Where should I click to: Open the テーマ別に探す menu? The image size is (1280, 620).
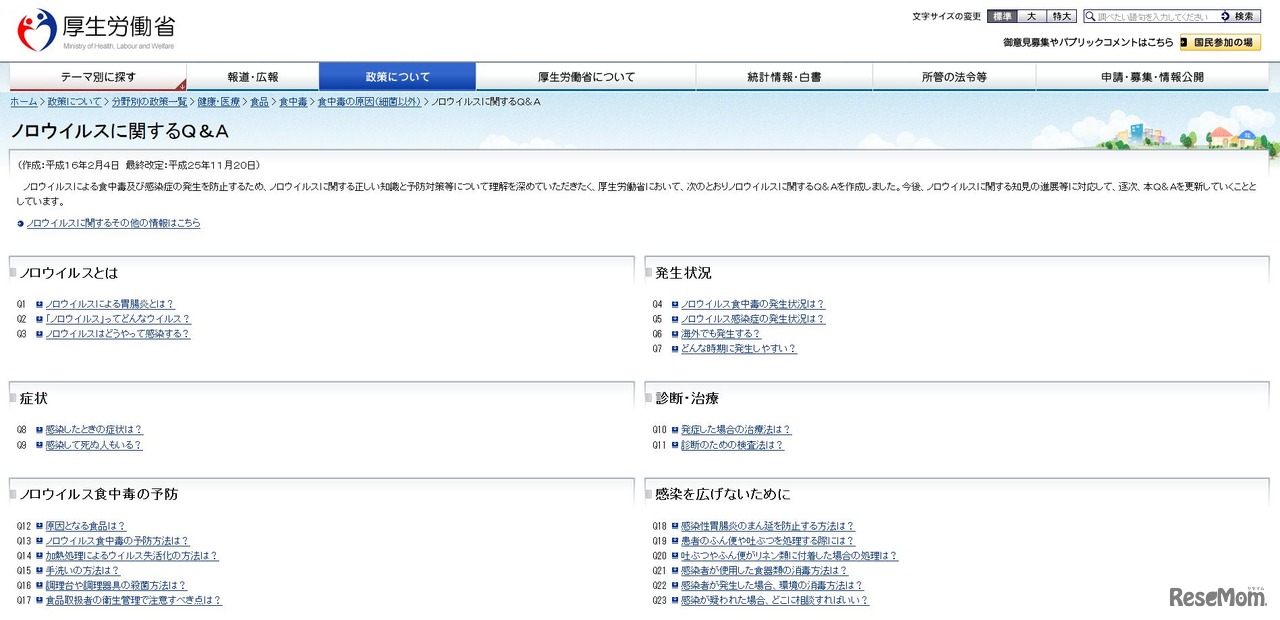click(x=95, y=76)
